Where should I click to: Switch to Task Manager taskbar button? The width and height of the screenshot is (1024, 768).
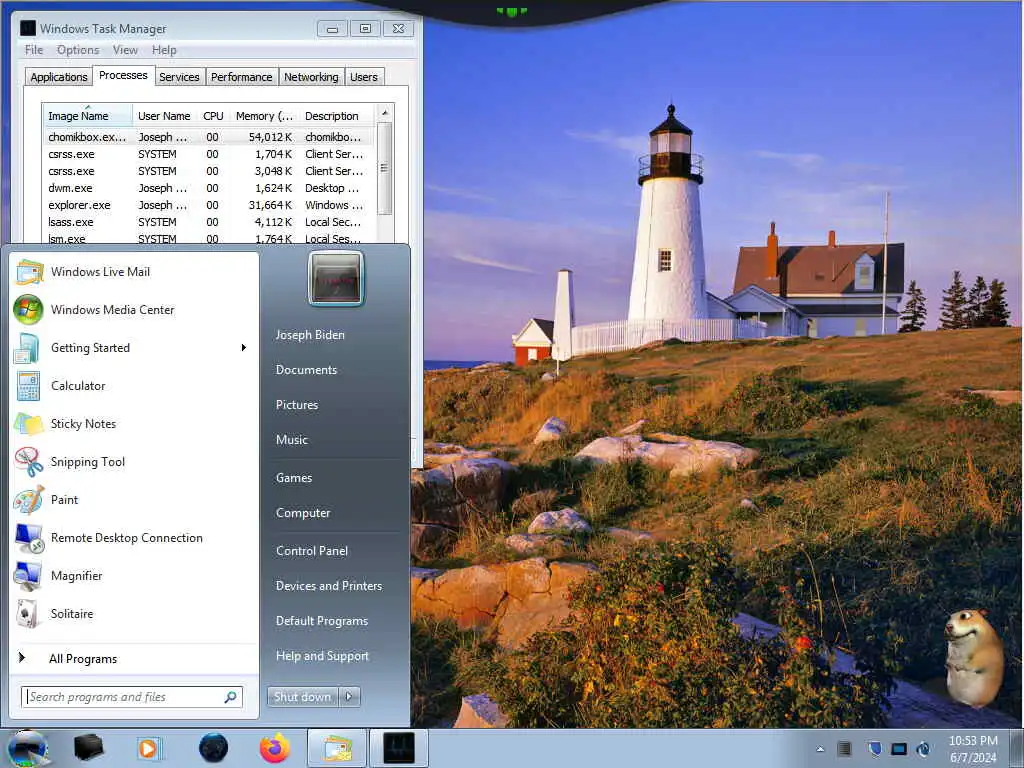(x=398, y=748)
